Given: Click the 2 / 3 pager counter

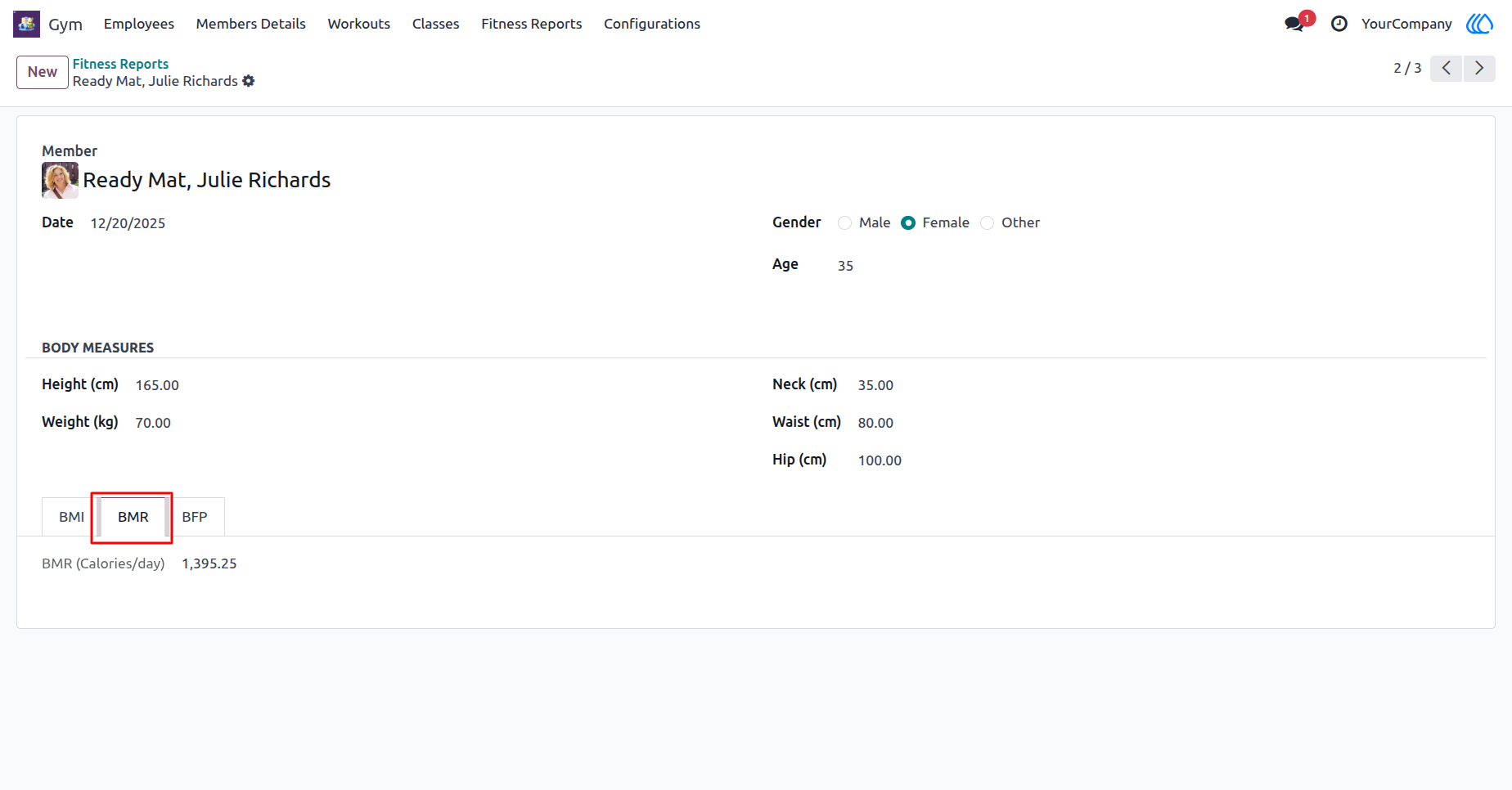Looking at the screenshot, I should [x=1407, y=68].
